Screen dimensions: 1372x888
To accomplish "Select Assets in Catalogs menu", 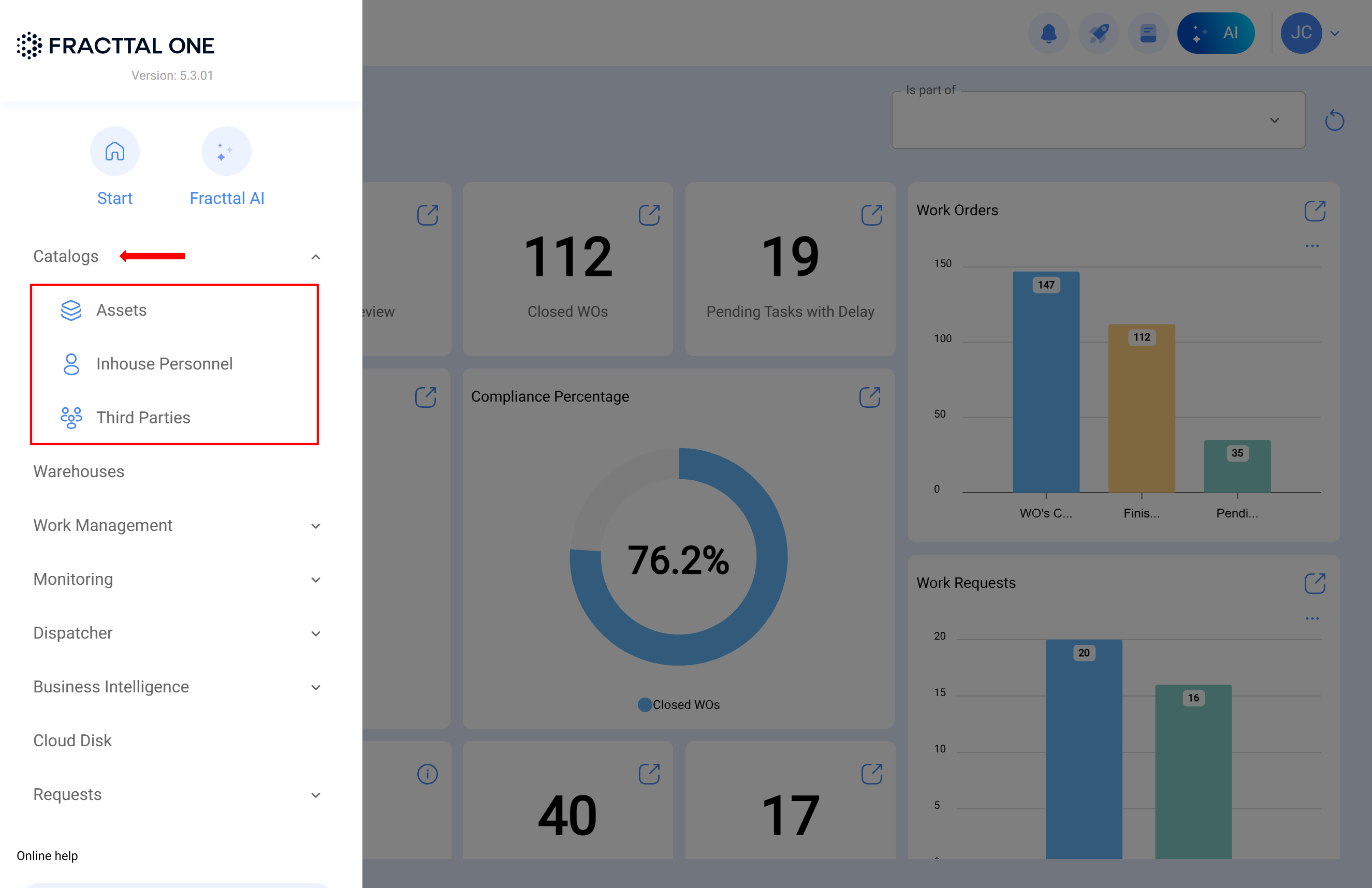I will click(x=122, y=310).
